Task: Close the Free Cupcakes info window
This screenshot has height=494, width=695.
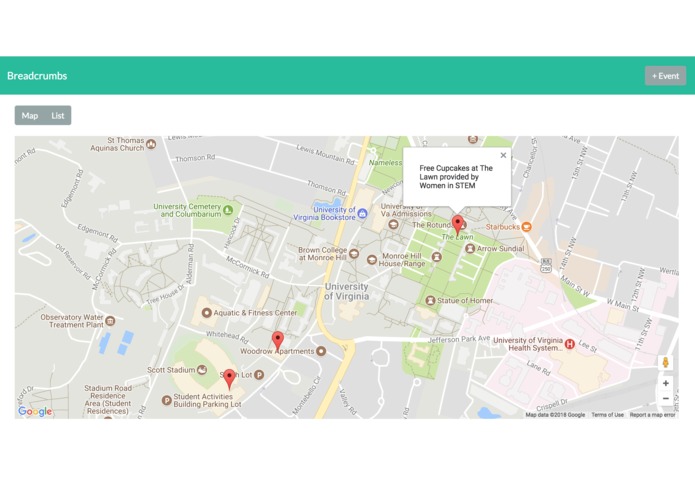Action: [x=503, y=155]
